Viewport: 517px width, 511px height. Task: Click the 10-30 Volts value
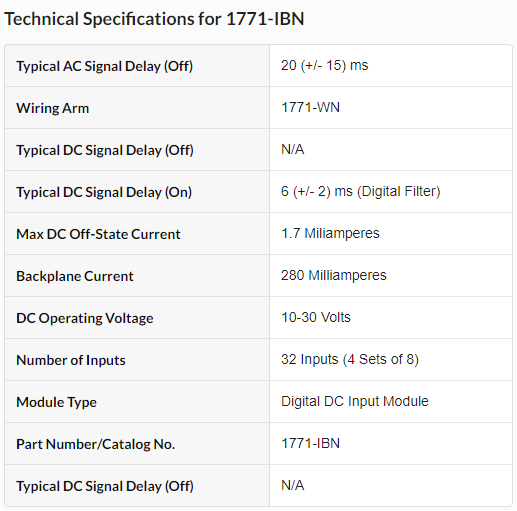point(316,317)
